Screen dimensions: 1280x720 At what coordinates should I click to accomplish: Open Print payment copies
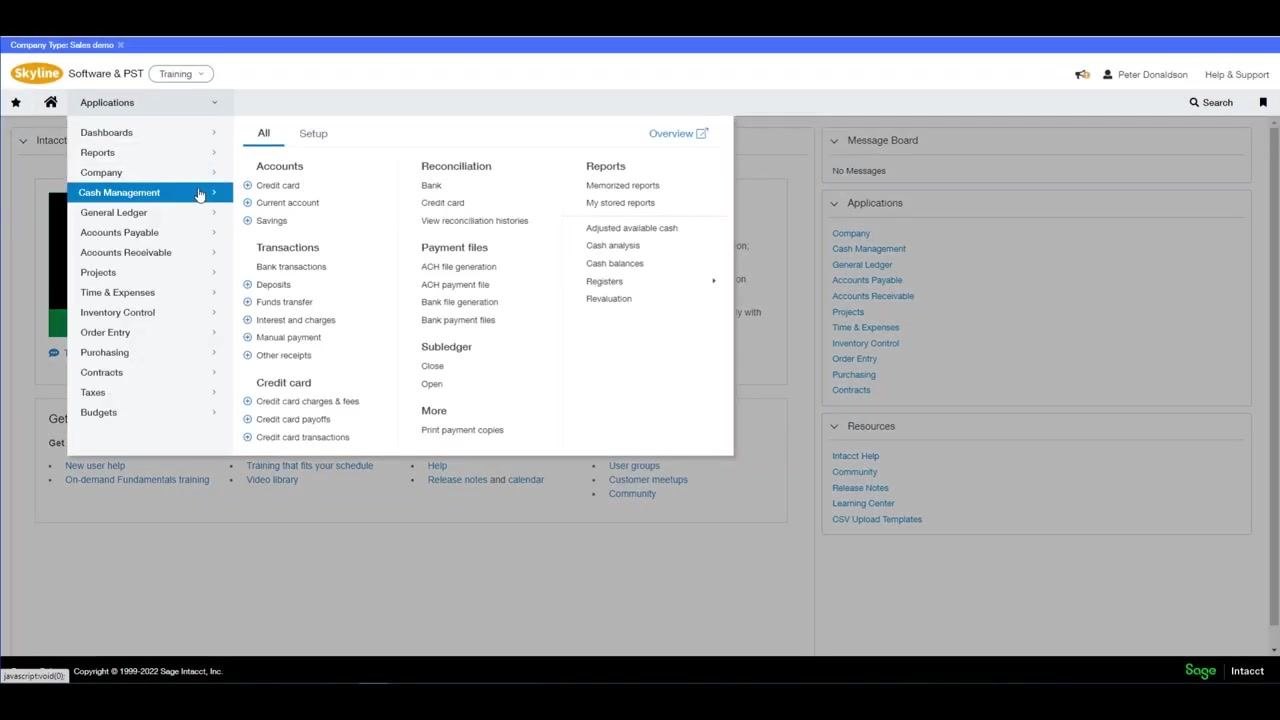[462, 430]
